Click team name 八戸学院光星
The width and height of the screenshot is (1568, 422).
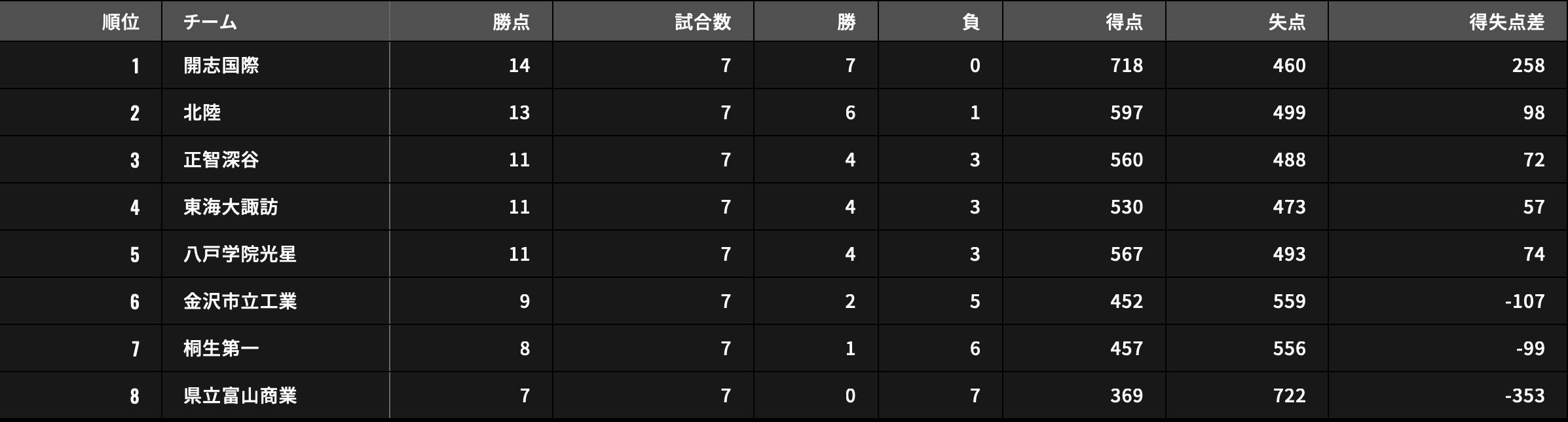coord(240,254)
